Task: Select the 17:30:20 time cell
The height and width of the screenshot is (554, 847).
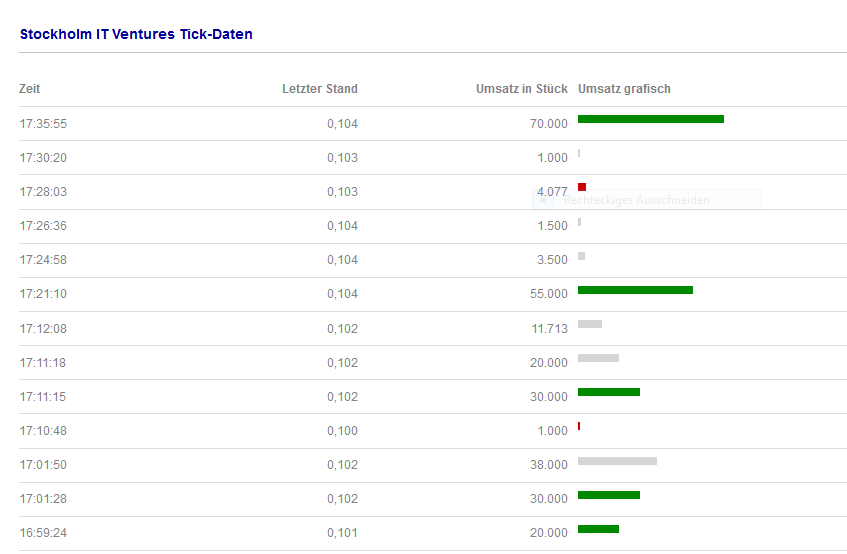Action: click(x=43, y=158)
